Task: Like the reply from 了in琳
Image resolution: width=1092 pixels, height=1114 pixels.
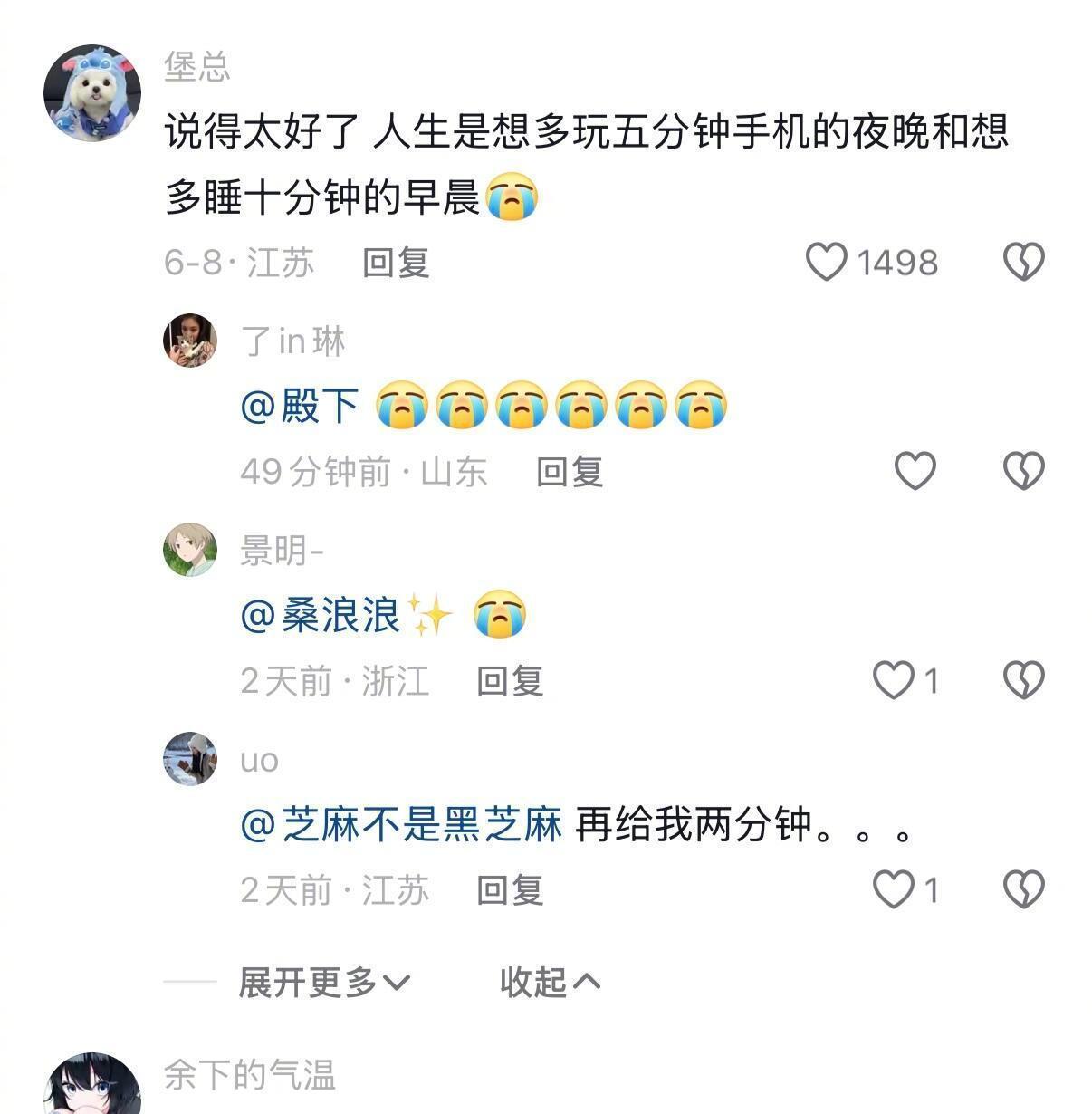Action: pyautogui.click(x=915, y=471)
